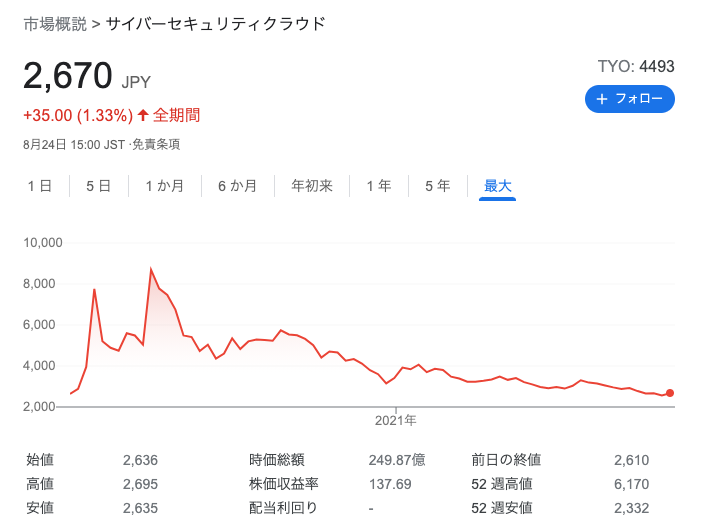
Task: Choose the 年初来 year-to-date tab
Action: point(312,186)
